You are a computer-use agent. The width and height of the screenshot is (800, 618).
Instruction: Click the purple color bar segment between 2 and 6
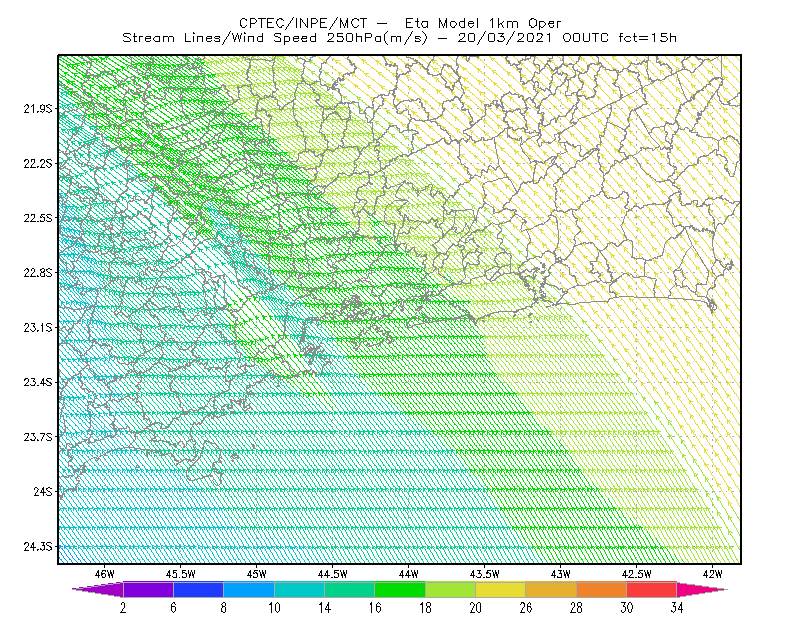[x=148, y=589]
